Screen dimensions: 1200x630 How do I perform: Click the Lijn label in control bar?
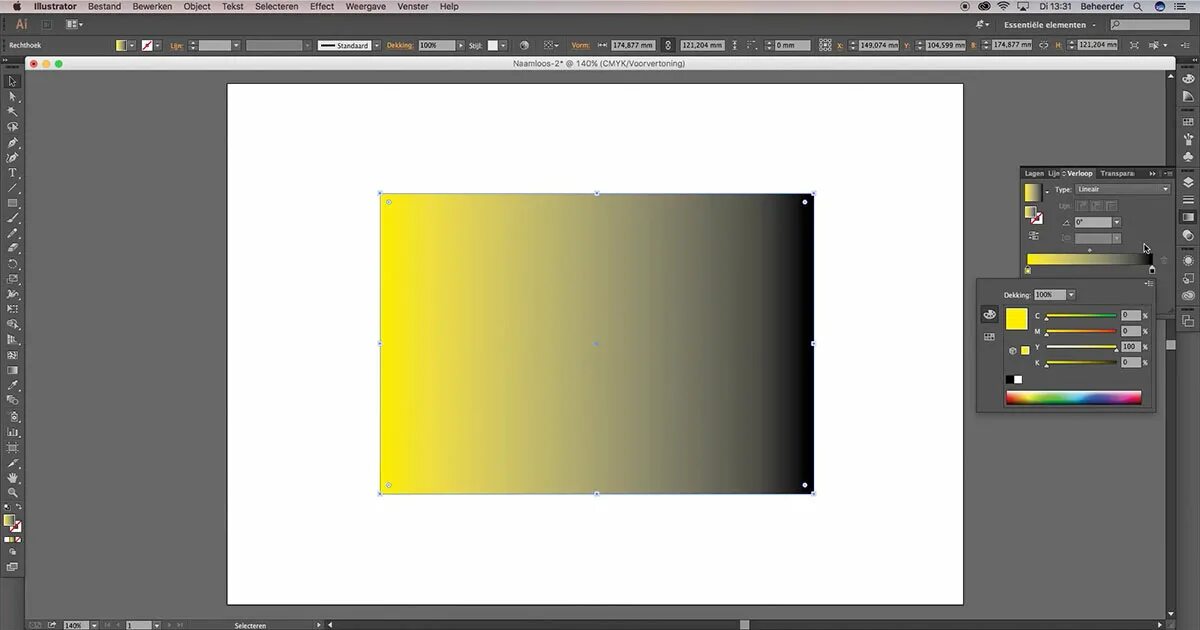(x=177, y=45)
